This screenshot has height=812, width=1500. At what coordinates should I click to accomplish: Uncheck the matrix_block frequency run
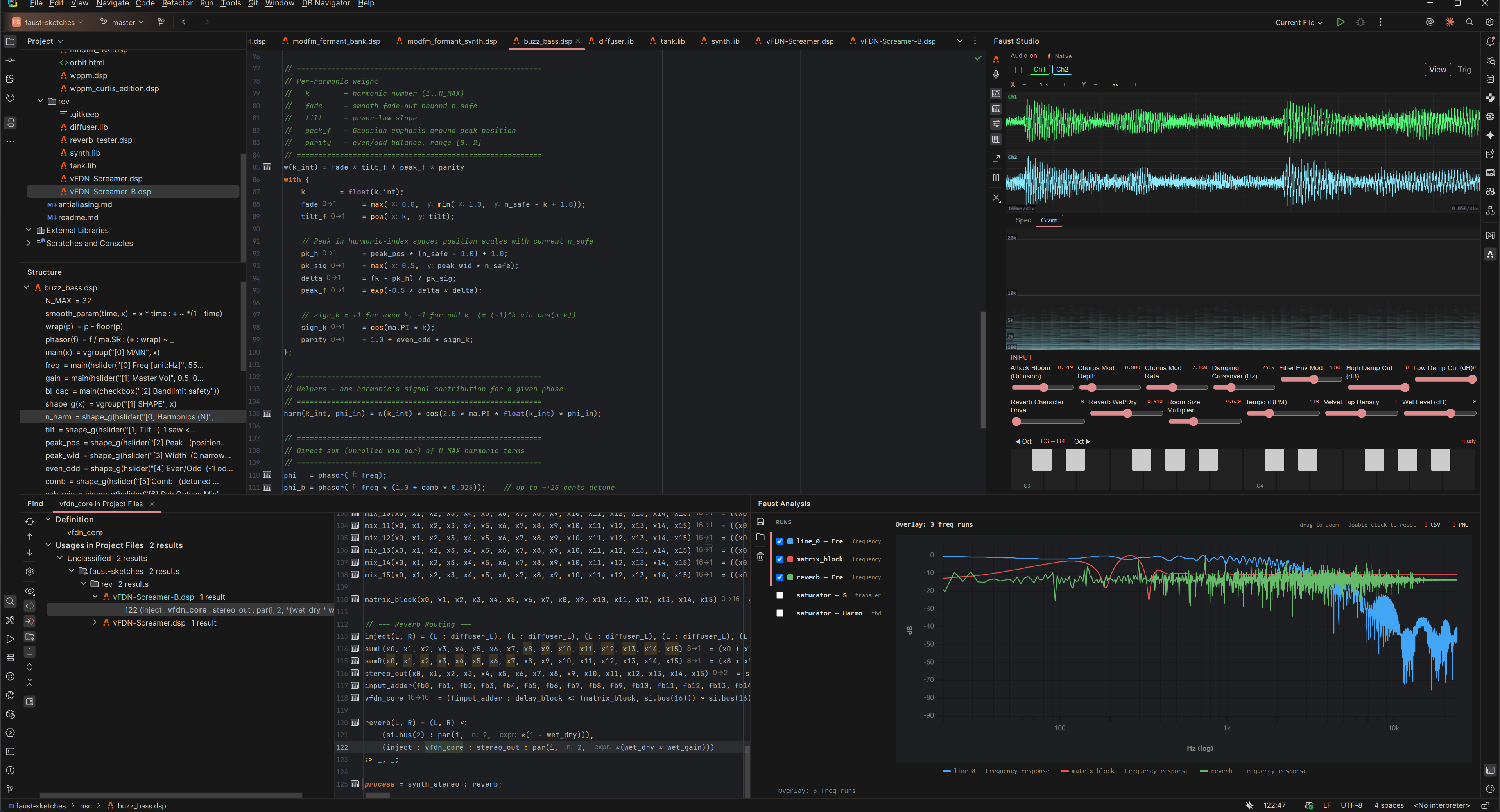coord(780,560)
